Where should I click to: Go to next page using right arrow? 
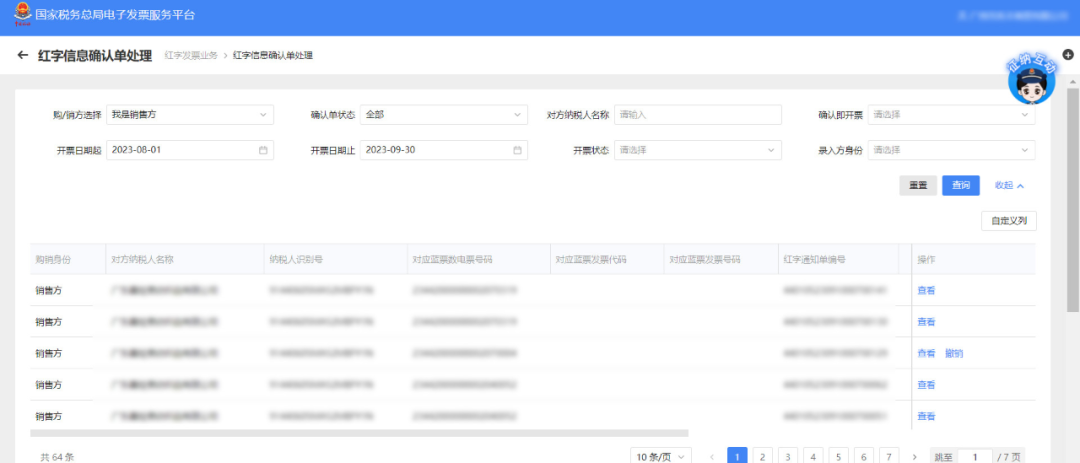[914, 457]
